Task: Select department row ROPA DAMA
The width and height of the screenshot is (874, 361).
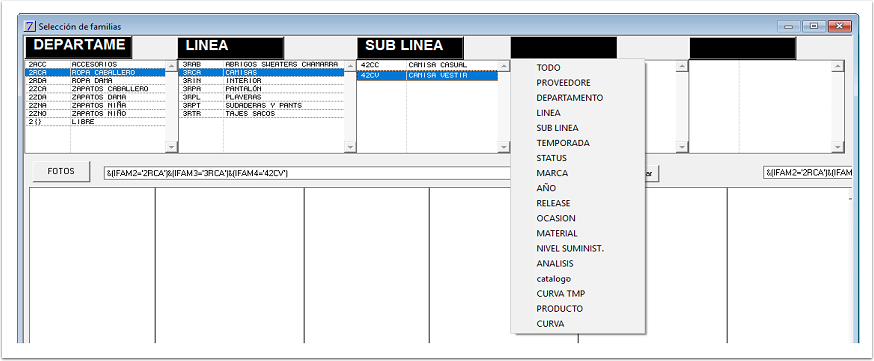Action: click(x=95, y=81)
